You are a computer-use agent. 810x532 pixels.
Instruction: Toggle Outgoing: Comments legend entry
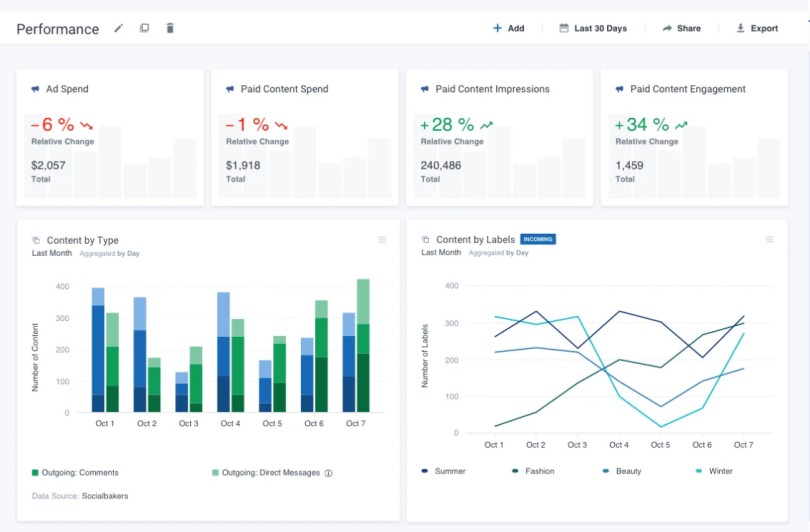point(75,473)
